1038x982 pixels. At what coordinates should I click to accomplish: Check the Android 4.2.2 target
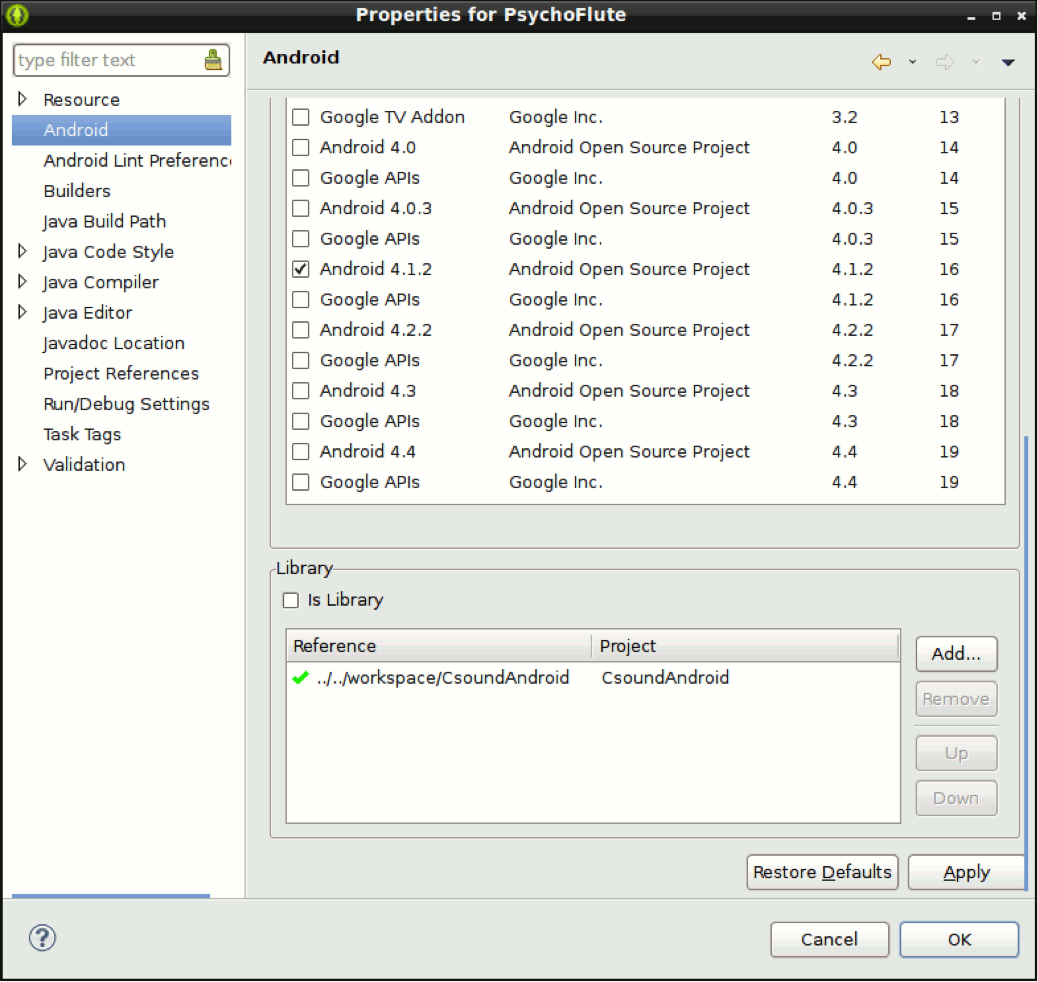pyautogui.click(x=301, y=330)
